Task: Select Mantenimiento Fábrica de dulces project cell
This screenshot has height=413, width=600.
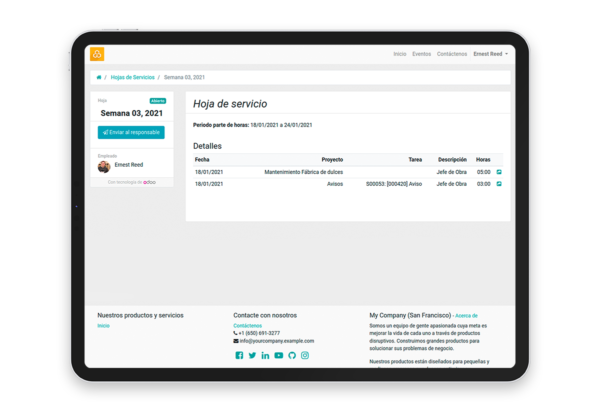Action: click(x=304, y=172)
